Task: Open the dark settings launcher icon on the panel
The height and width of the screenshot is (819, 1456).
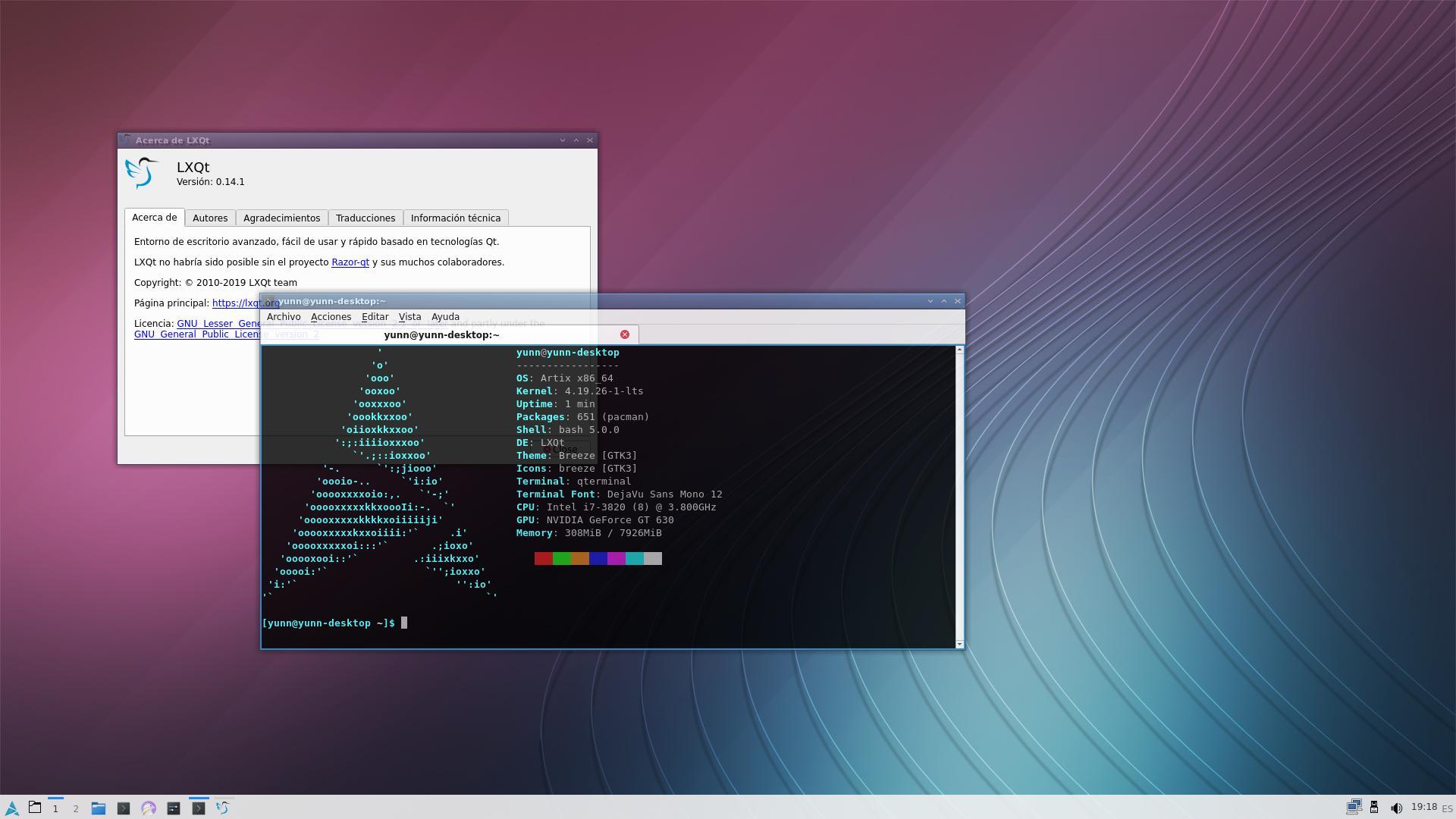Action: (x=173, y=808)
